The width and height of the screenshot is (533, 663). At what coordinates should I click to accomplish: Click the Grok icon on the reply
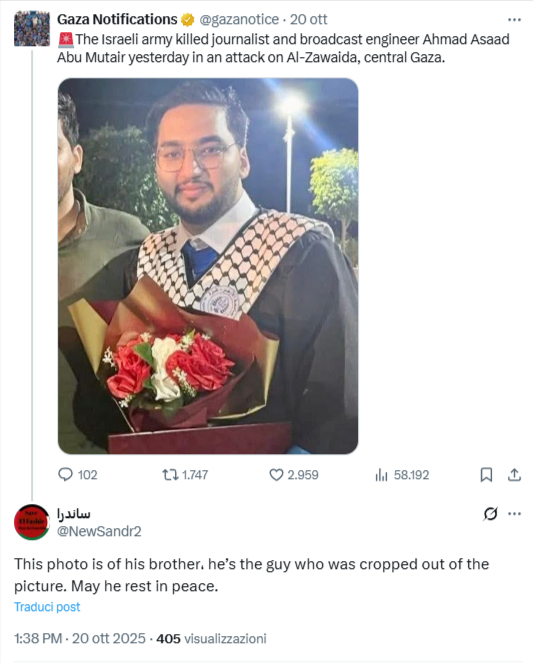click(490, 514)
